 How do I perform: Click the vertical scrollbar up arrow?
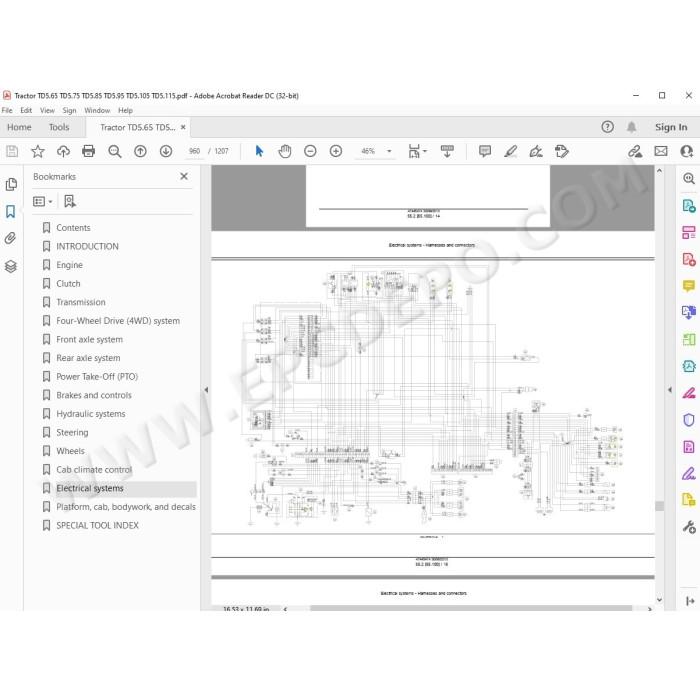[x=659, y=171]
